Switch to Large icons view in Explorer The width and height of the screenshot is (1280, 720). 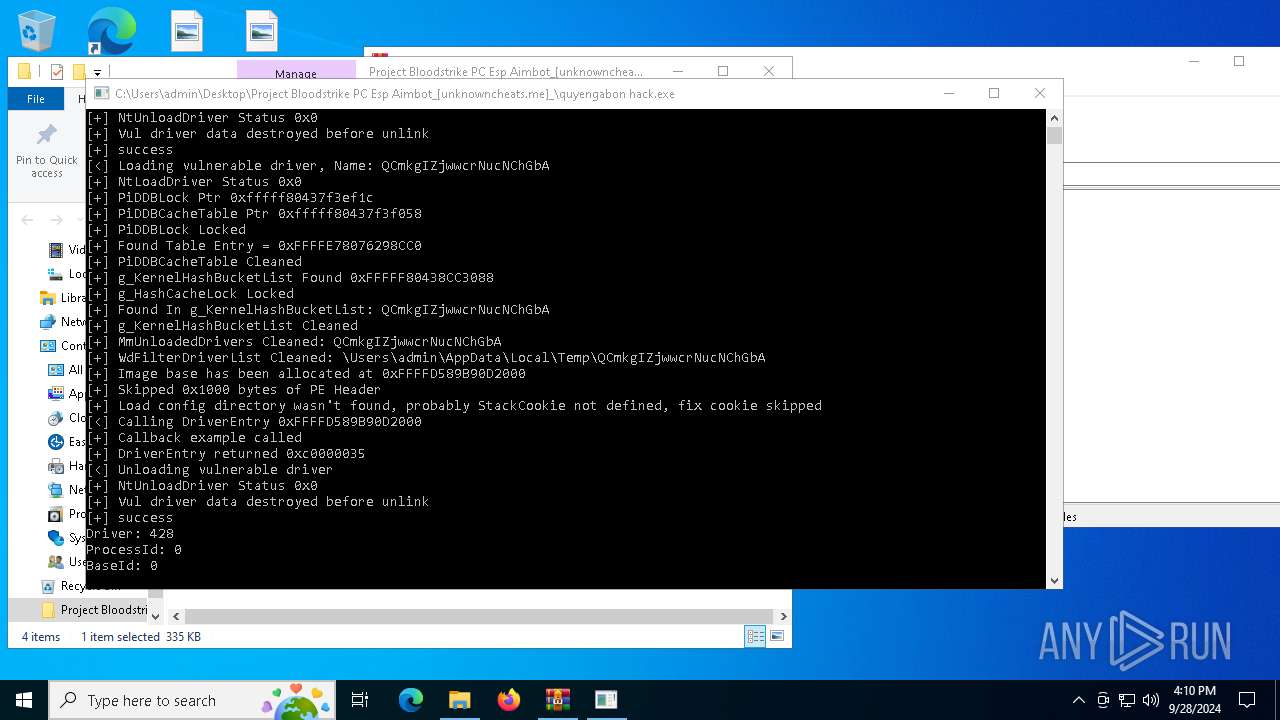click(777, 636)
